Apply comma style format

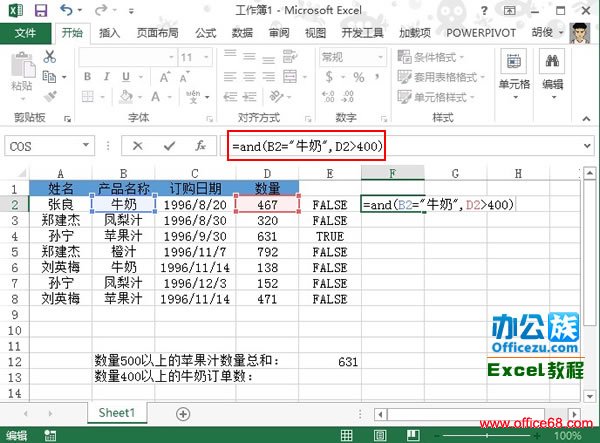pyautogui.click(x=378, y=77)
